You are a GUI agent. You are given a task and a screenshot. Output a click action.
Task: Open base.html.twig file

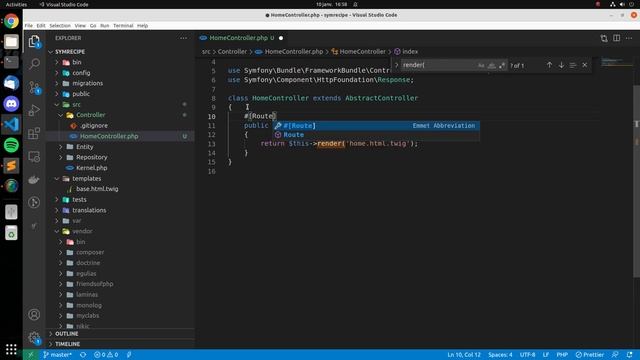pyautogui.click(x=120, y=189)
